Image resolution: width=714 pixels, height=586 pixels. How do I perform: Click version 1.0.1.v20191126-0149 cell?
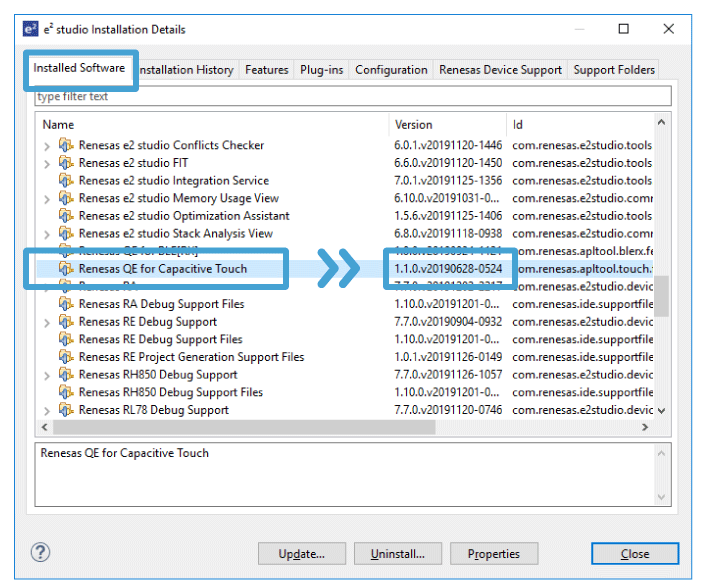pos(448,357)
